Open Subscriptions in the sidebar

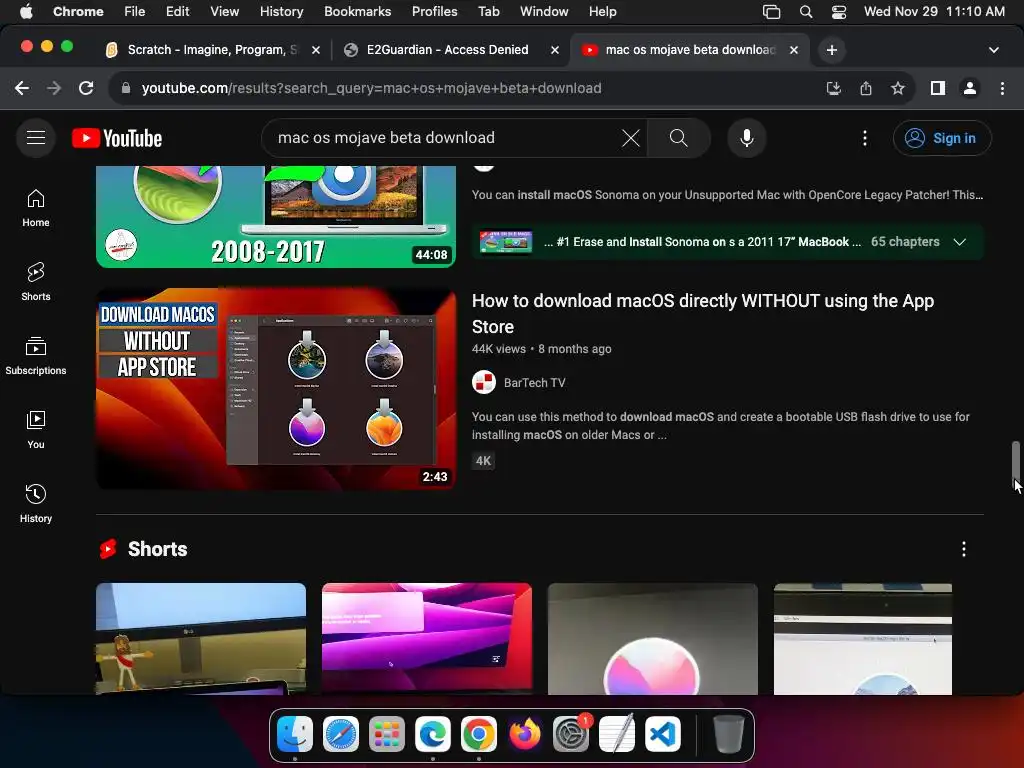pyautogui.click(x=36, y=356)
